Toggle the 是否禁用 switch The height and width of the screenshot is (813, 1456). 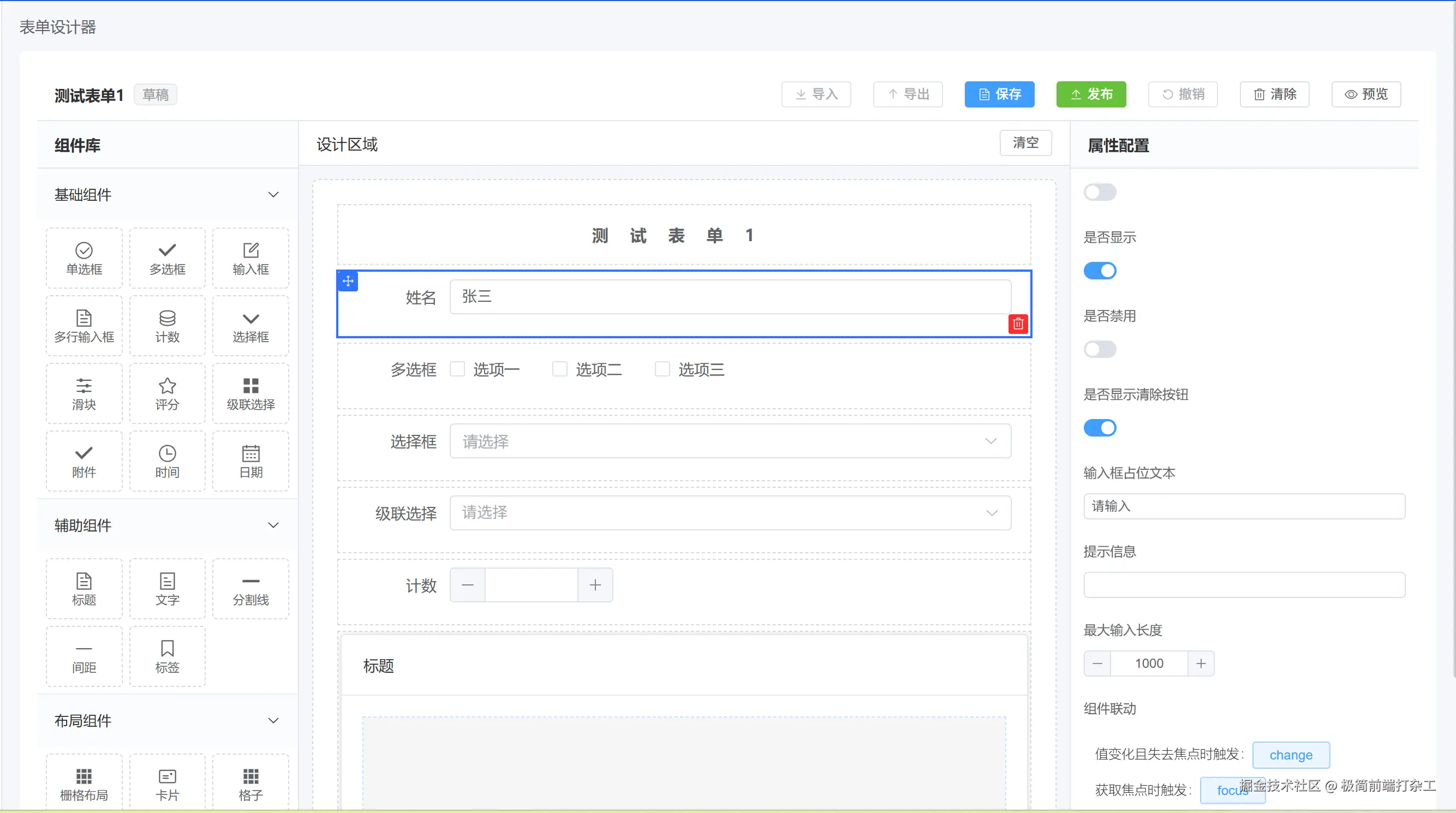pyautogui.click(x=1099, y=349)
